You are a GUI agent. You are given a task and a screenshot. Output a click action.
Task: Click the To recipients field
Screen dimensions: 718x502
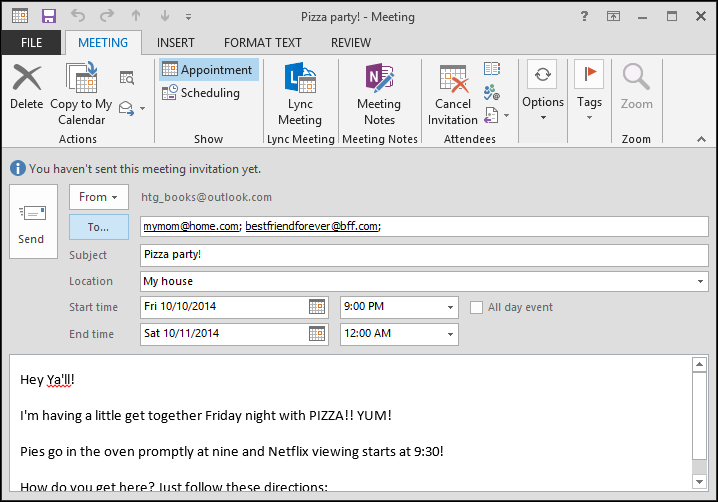424,226
